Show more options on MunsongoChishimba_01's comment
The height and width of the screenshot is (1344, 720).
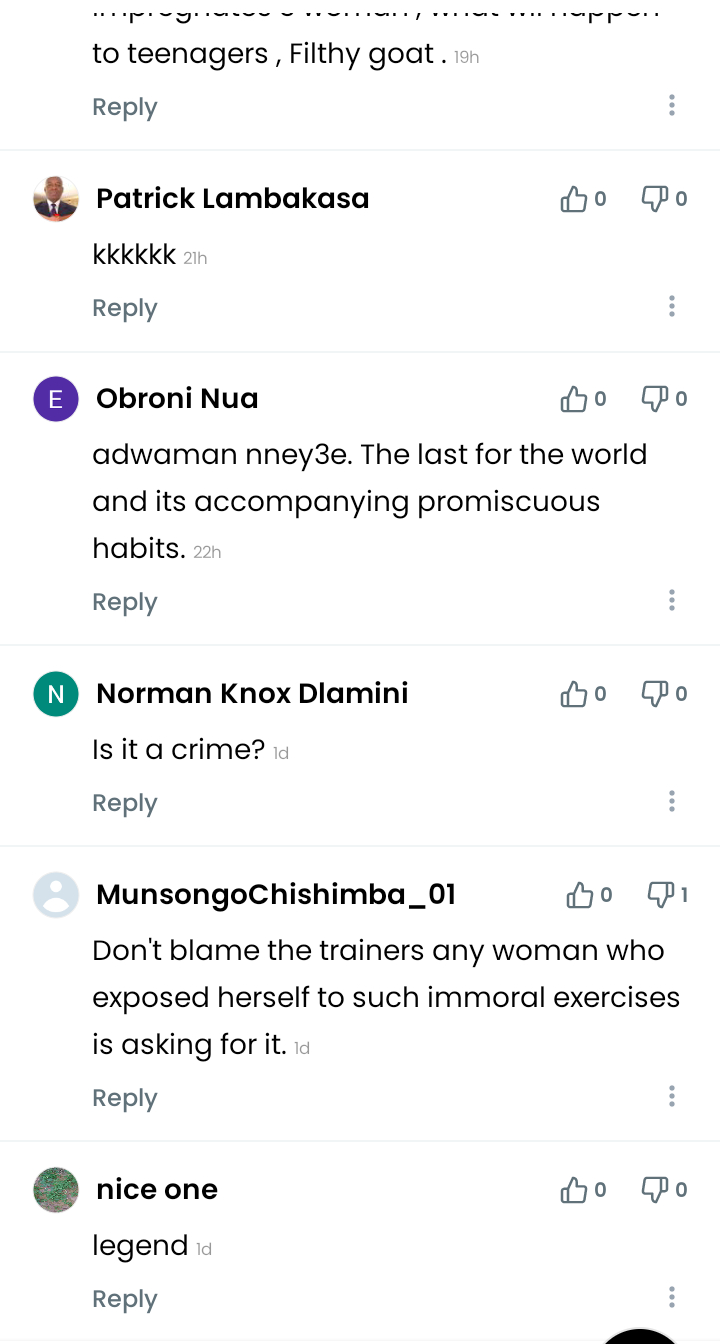pos(672,1096)
